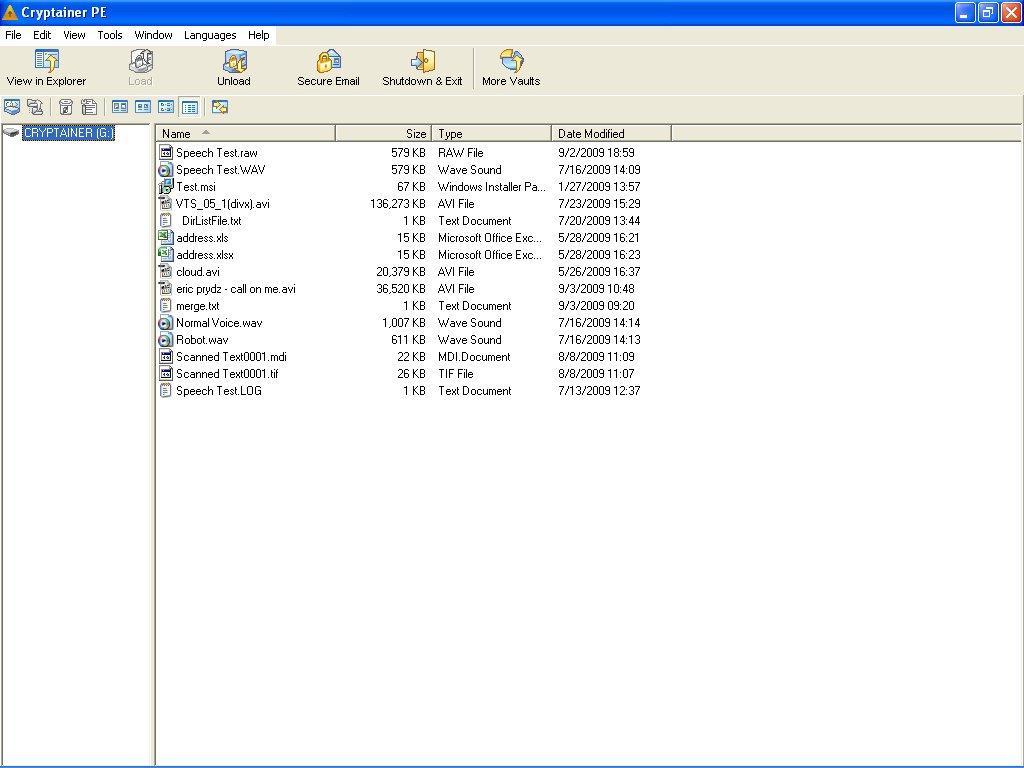The height and width of the screenshot is (768, 1024).
Task: Click the shredder trash-bin icon
Action: pyautogui.click(x=65, y=107)
